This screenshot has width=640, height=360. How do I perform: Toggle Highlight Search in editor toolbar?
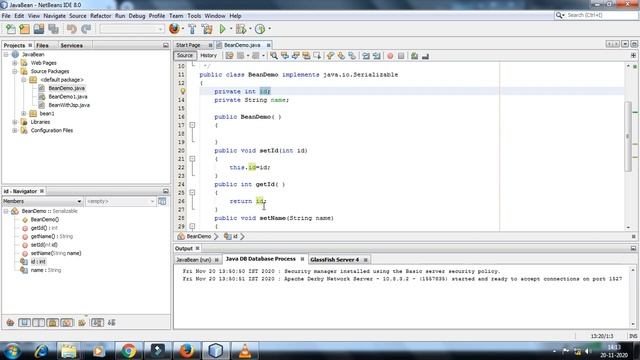pyautogui.click(x=306, y=56)
